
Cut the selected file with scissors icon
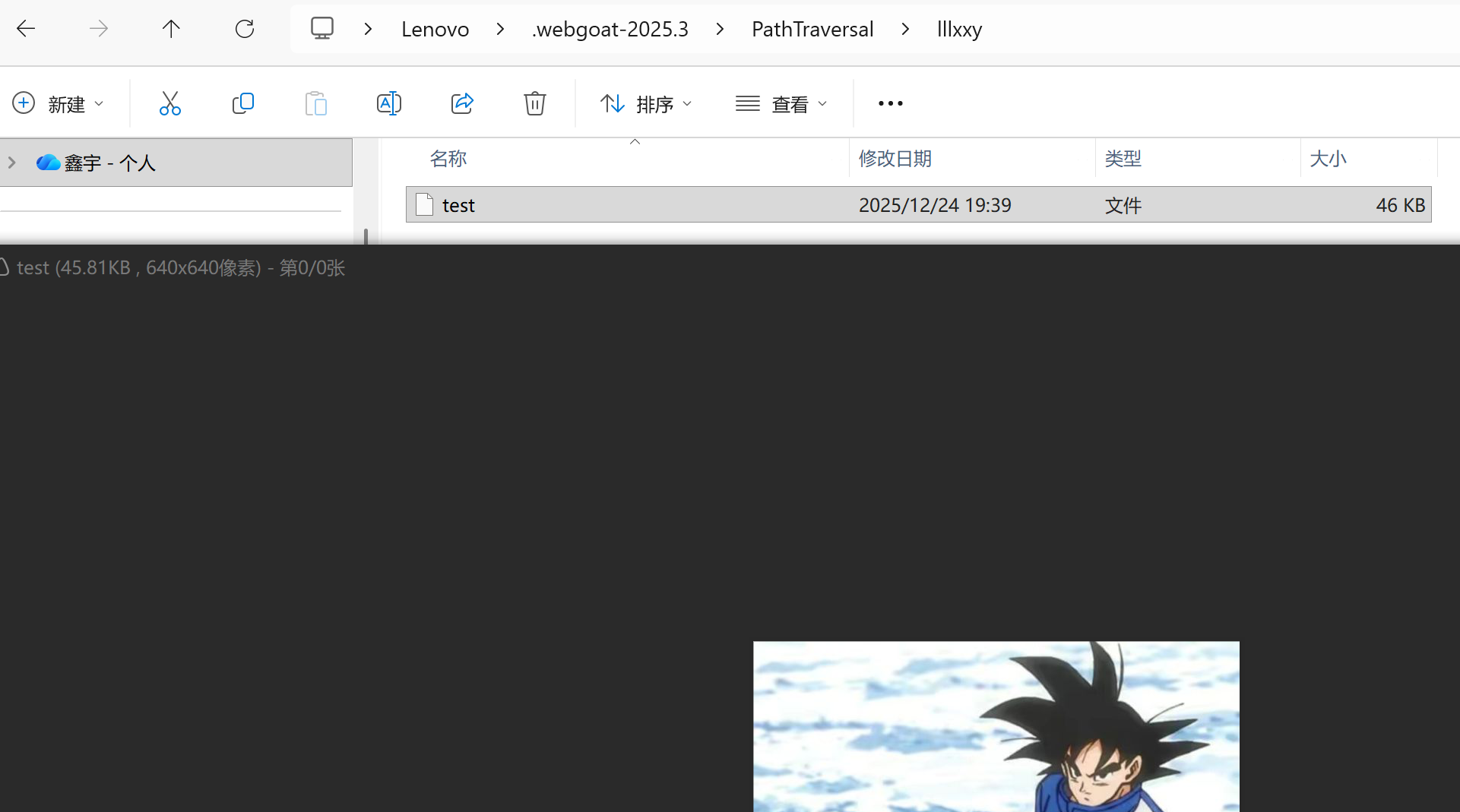coord(170,103)
